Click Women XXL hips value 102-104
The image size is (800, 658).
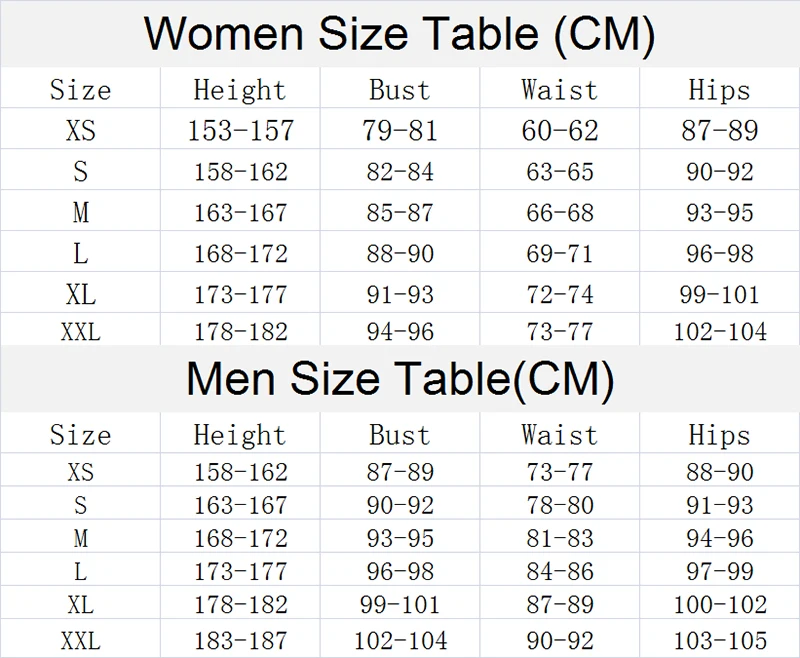720,332
